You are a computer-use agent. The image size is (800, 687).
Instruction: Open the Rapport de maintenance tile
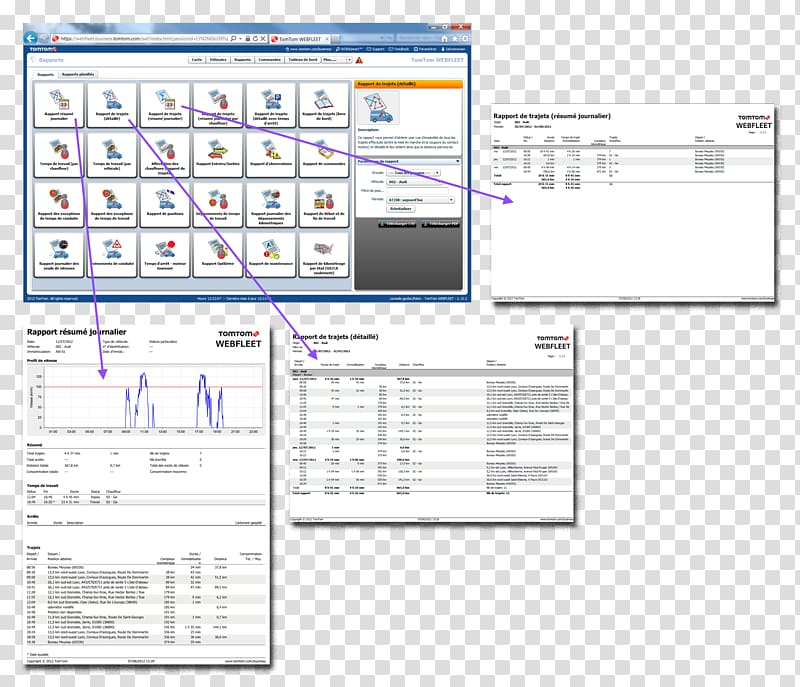[271, 255]
